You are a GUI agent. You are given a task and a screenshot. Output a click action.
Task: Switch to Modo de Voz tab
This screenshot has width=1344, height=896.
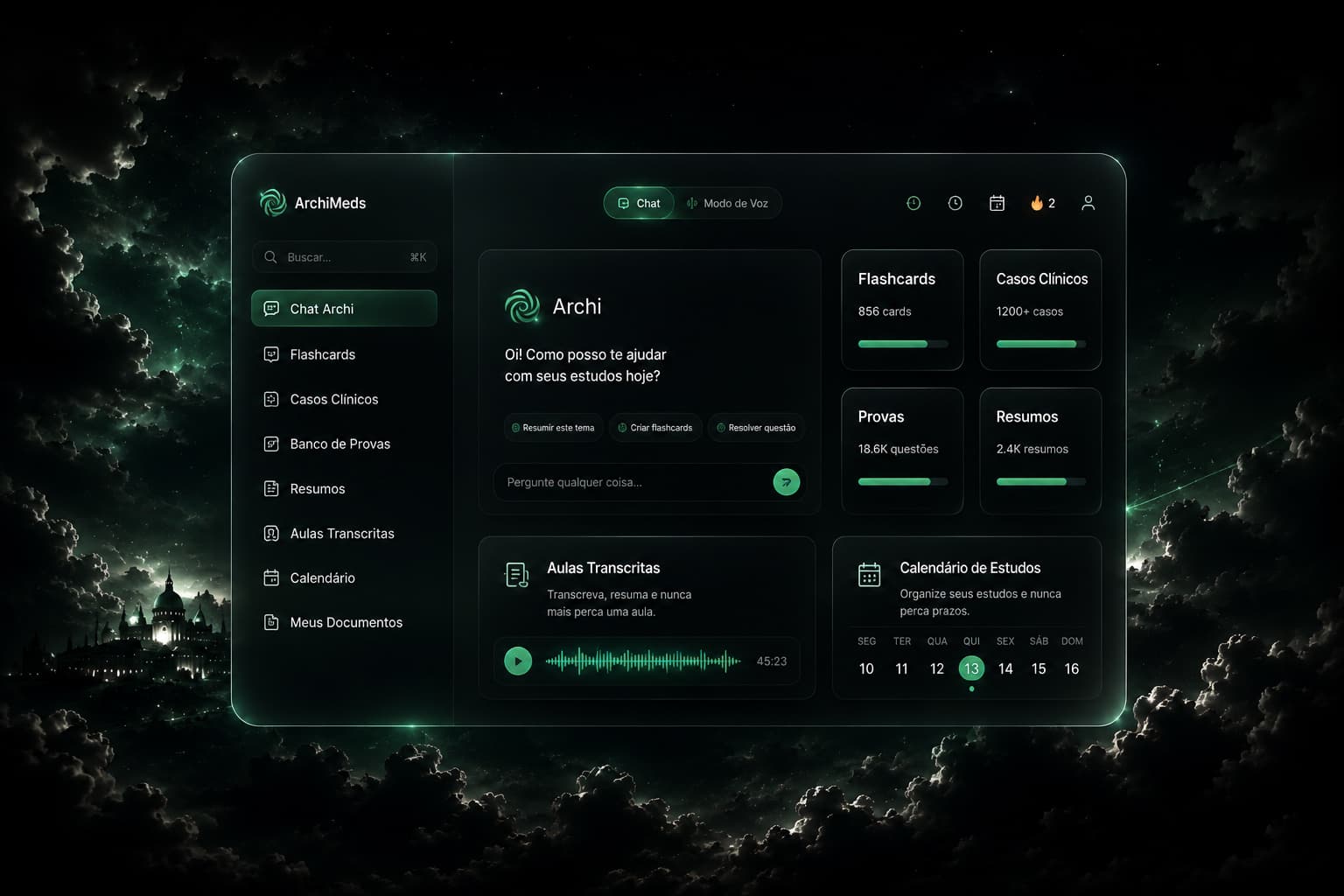pyautogui.click(x=728, y=203)
